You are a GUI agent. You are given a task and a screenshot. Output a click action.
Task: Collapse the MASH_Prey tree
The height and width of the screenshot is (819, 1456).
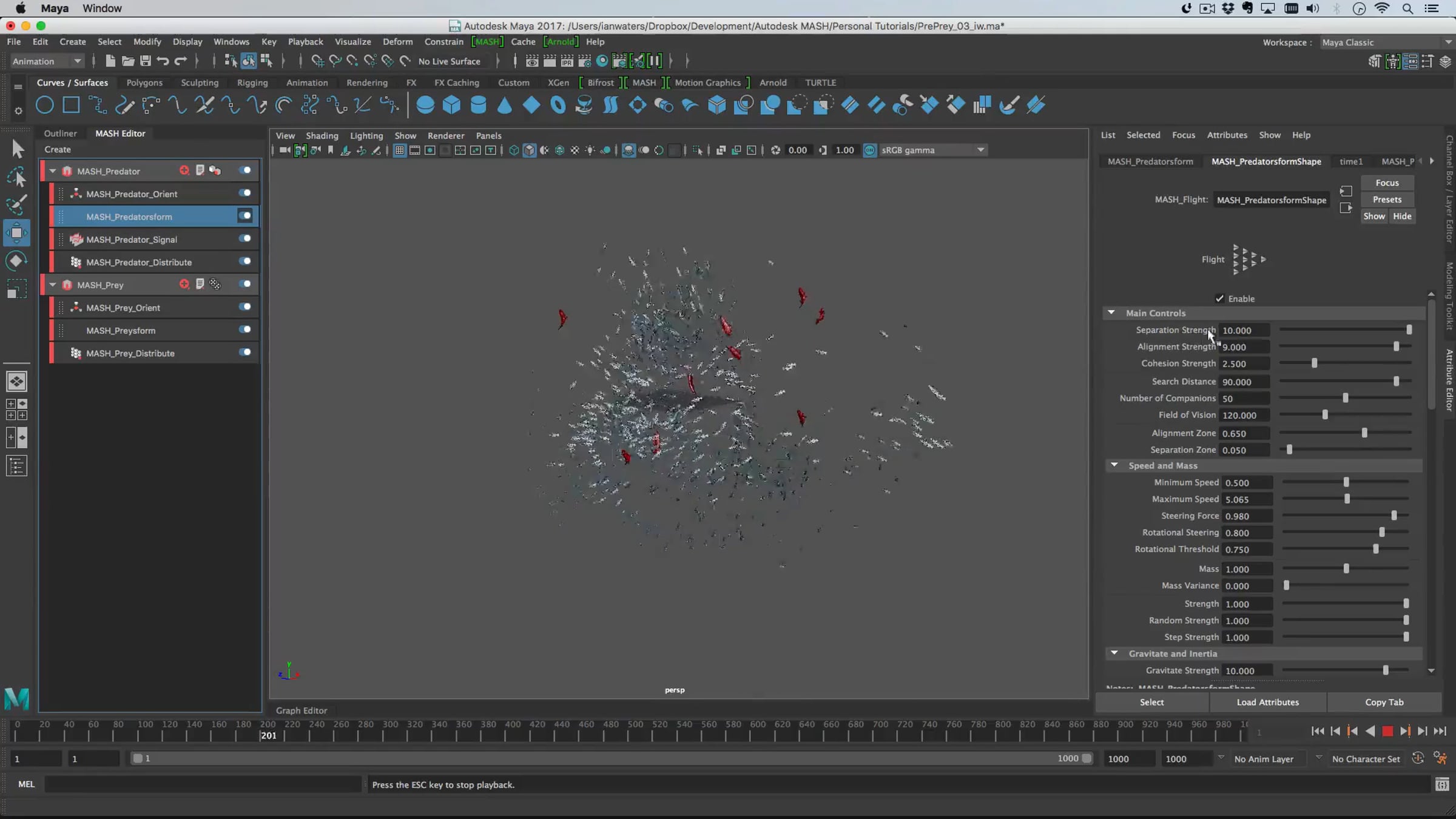click(53, 285)
